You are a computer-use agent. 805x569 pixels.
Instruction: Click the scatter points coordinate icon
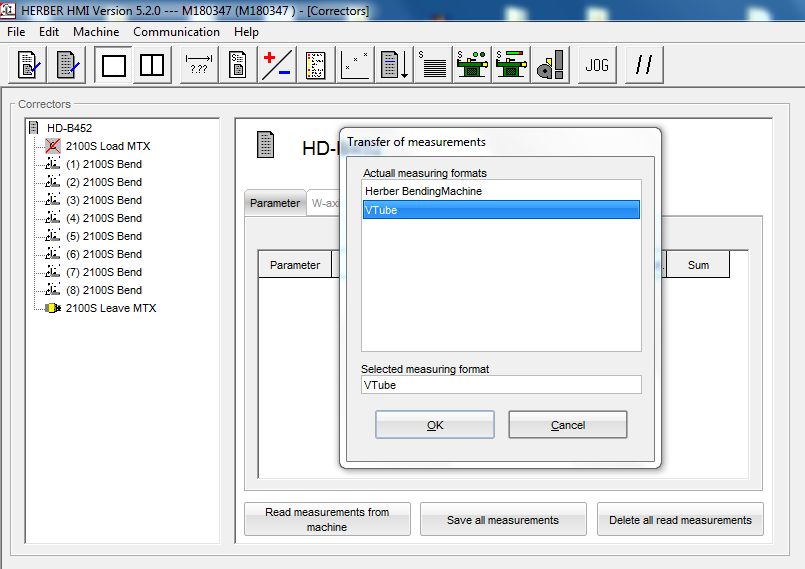356,66
